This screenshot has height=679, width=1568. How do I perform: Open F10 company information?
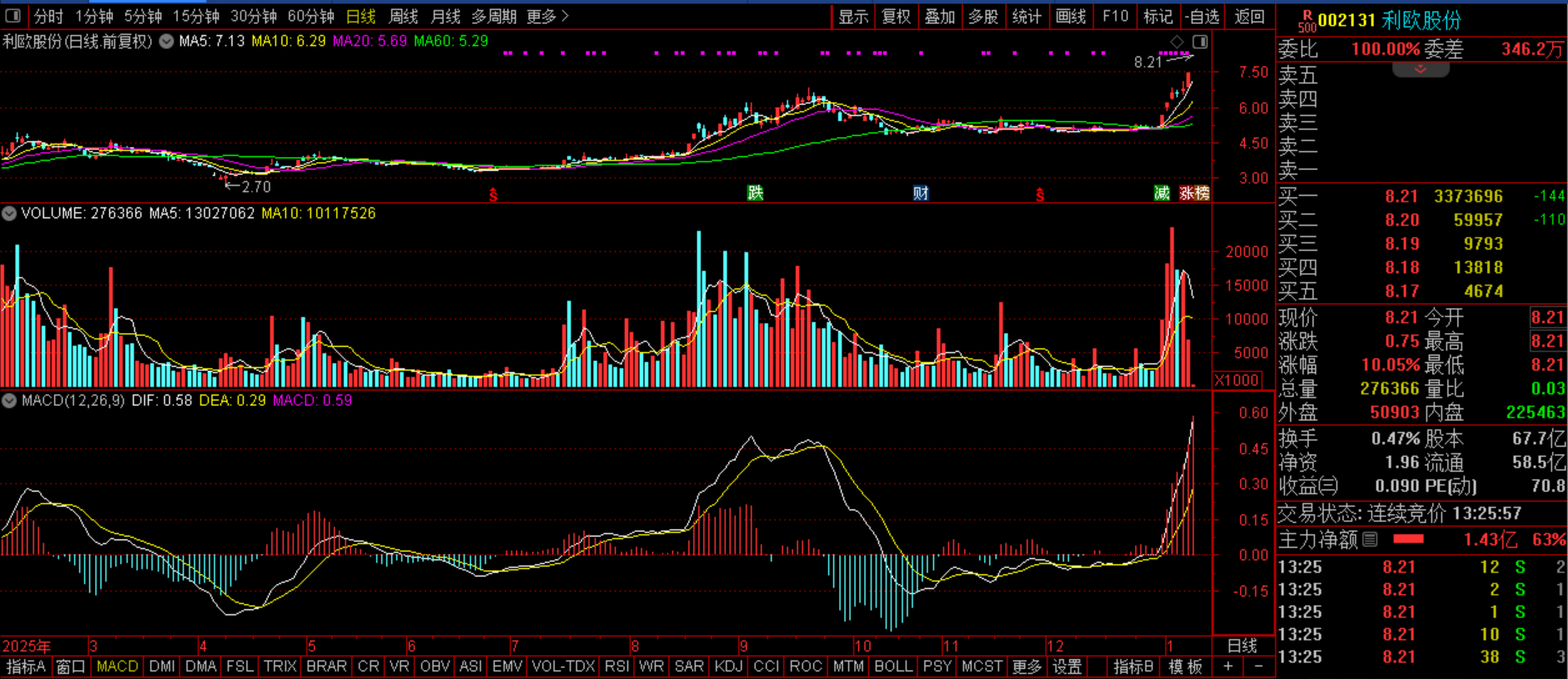tap(1115, 16)
